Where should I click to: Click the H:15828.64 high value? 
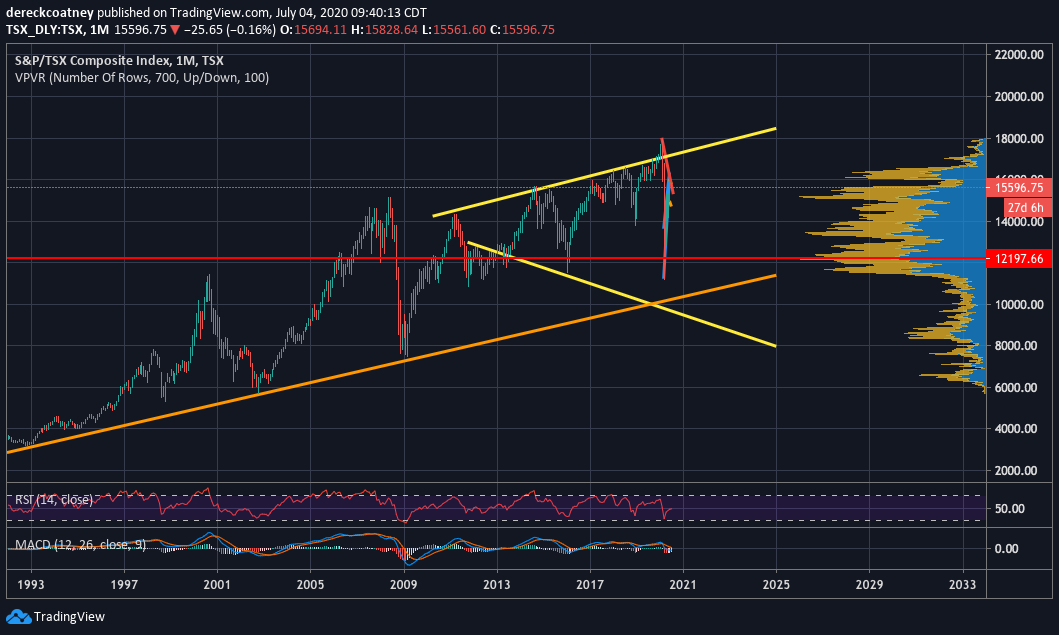[384, 30]
